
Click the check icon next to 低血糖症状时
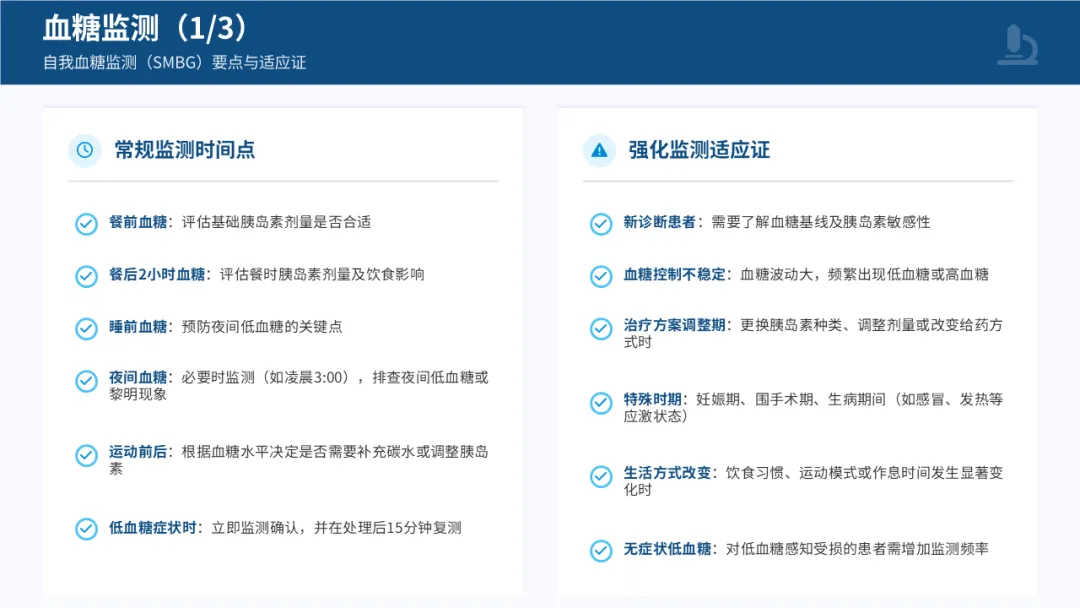(x=86, y=529)
